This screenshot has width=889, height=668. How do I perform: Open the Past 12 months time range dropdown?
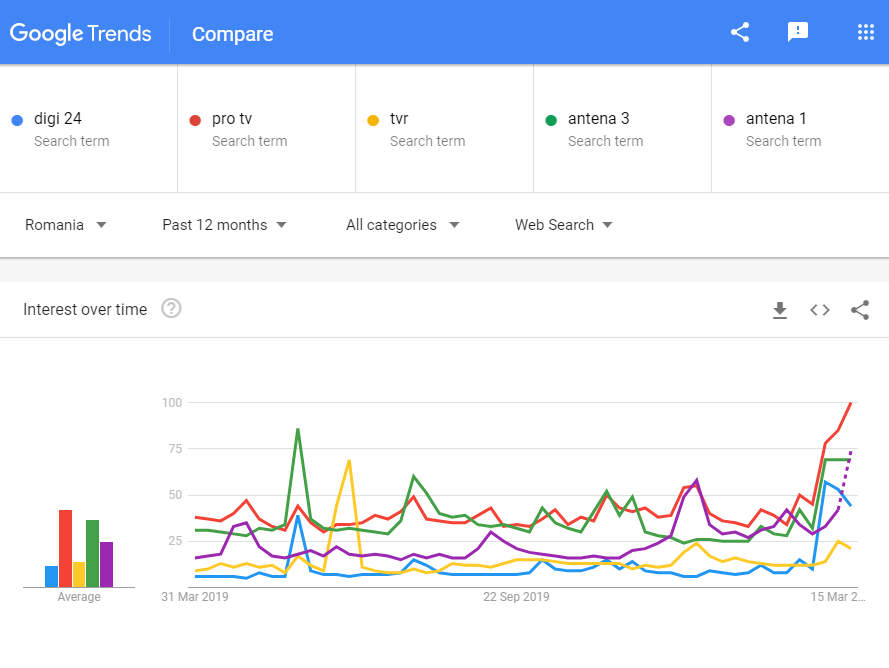point(224,225)
